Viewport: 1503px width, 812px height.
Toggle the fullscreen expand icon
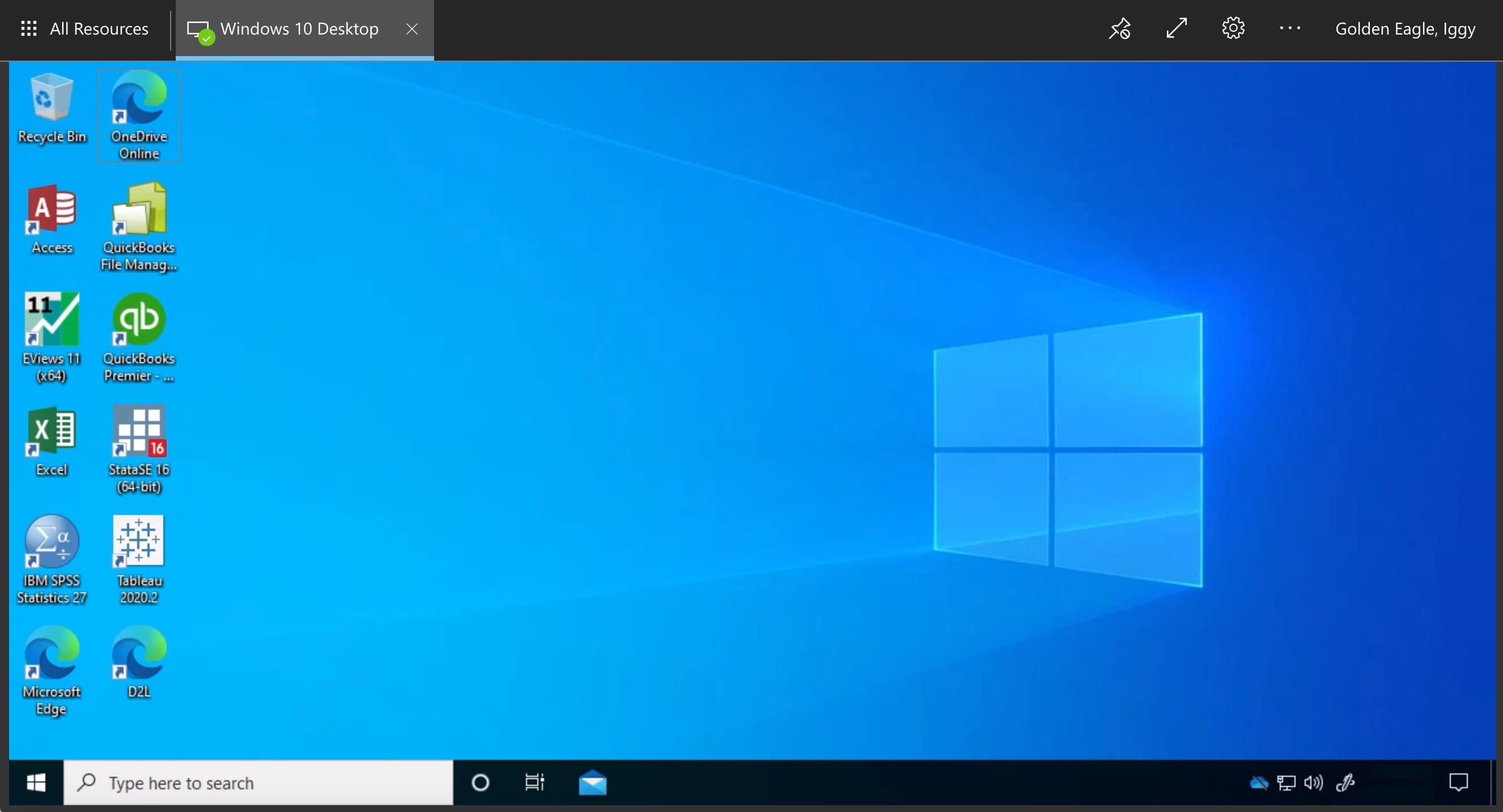tap(1177, 28)
